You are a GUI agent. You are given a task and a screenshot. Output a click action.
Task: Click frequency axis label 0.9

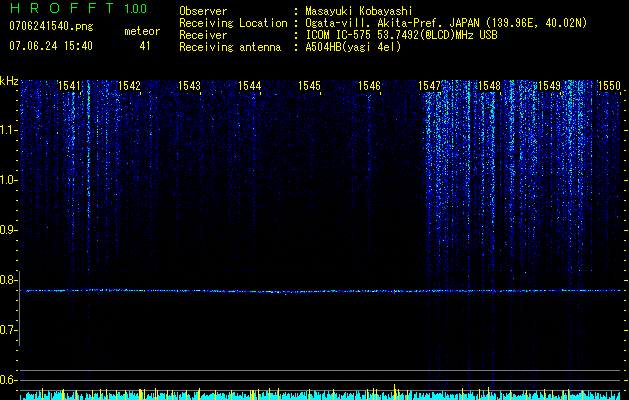click(9, 230)
